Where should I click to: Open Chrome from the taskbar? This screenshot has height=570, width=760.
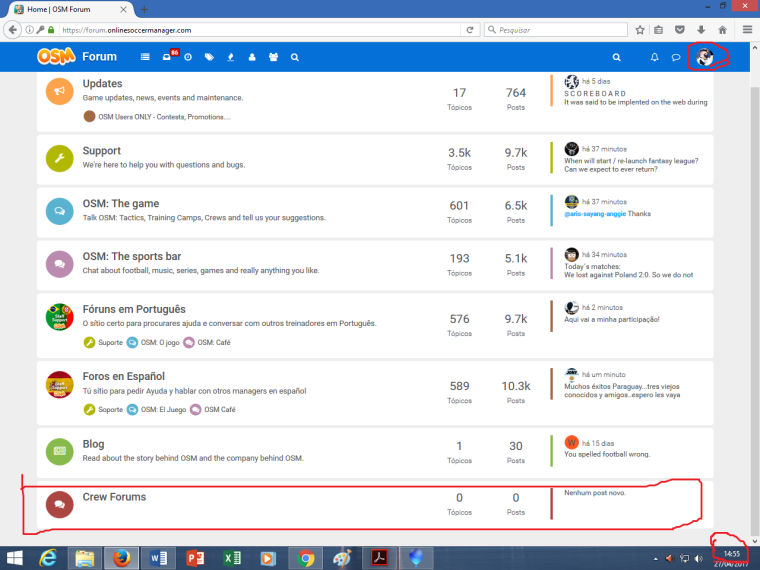point(306,558)
